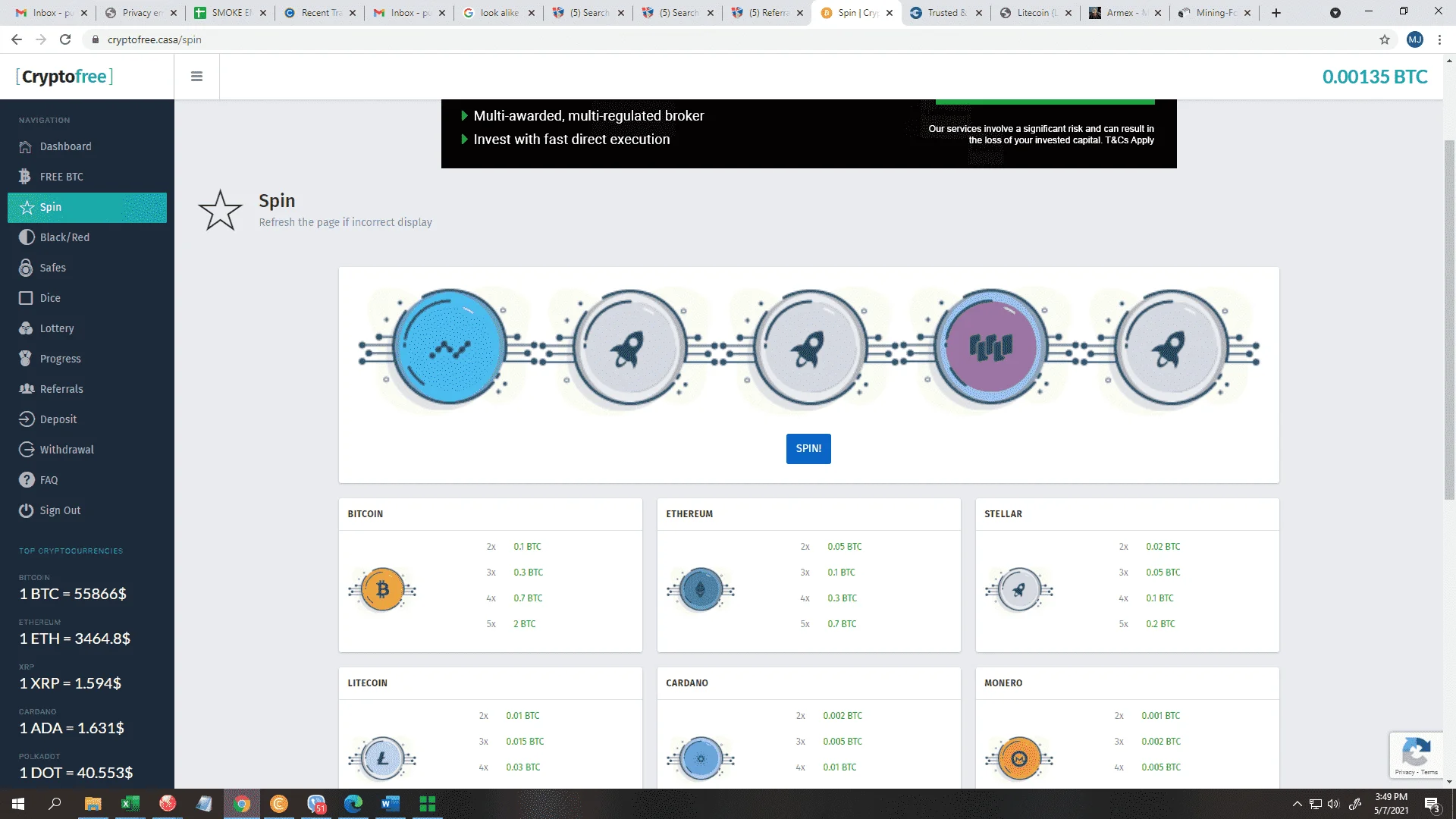
Task: Click the Cardano coin icon
Action: pyautogui.click(x=701, y=758)
